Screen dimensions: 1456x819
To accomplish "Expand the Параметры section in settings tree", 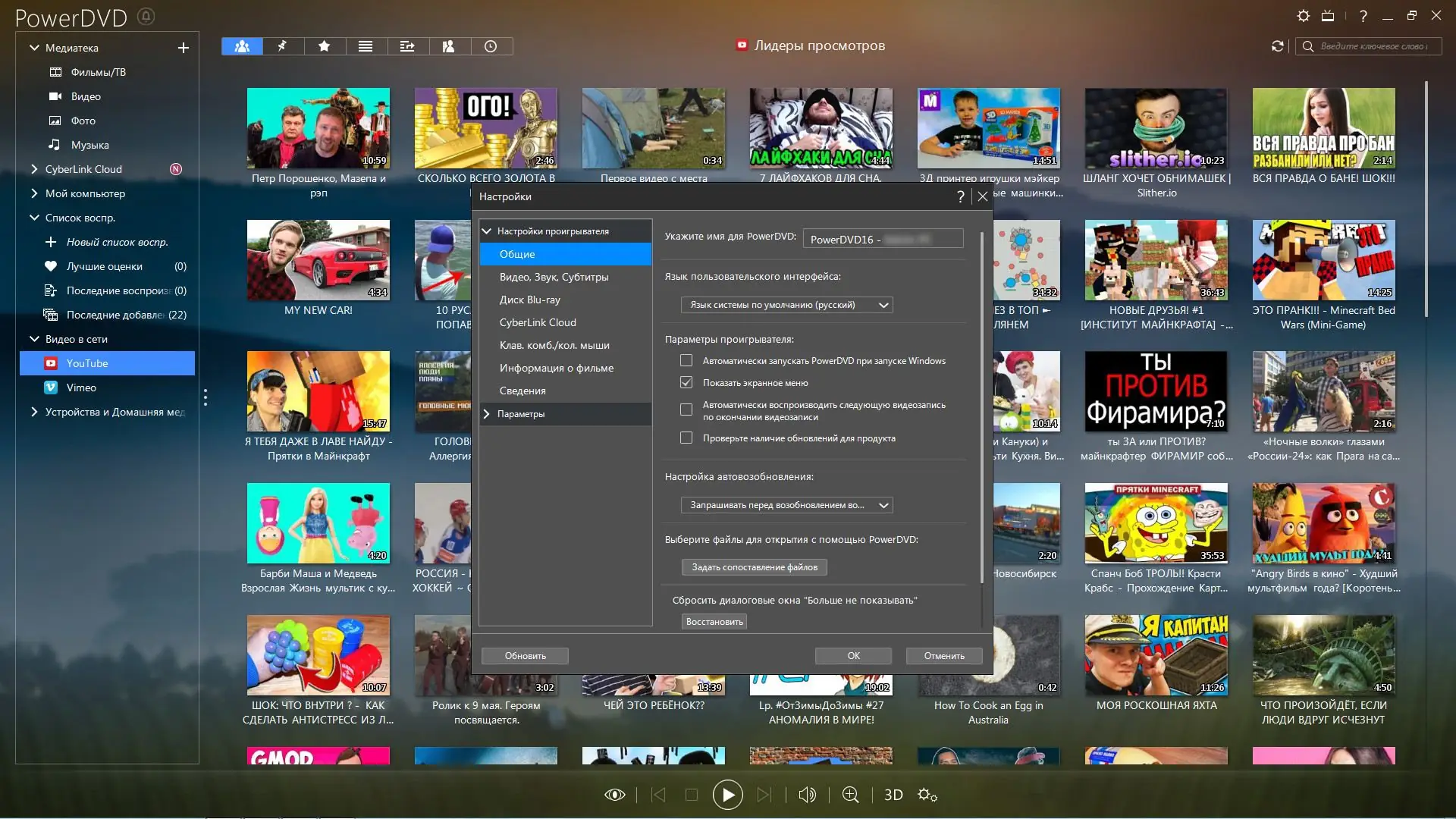I will (487, 414).
